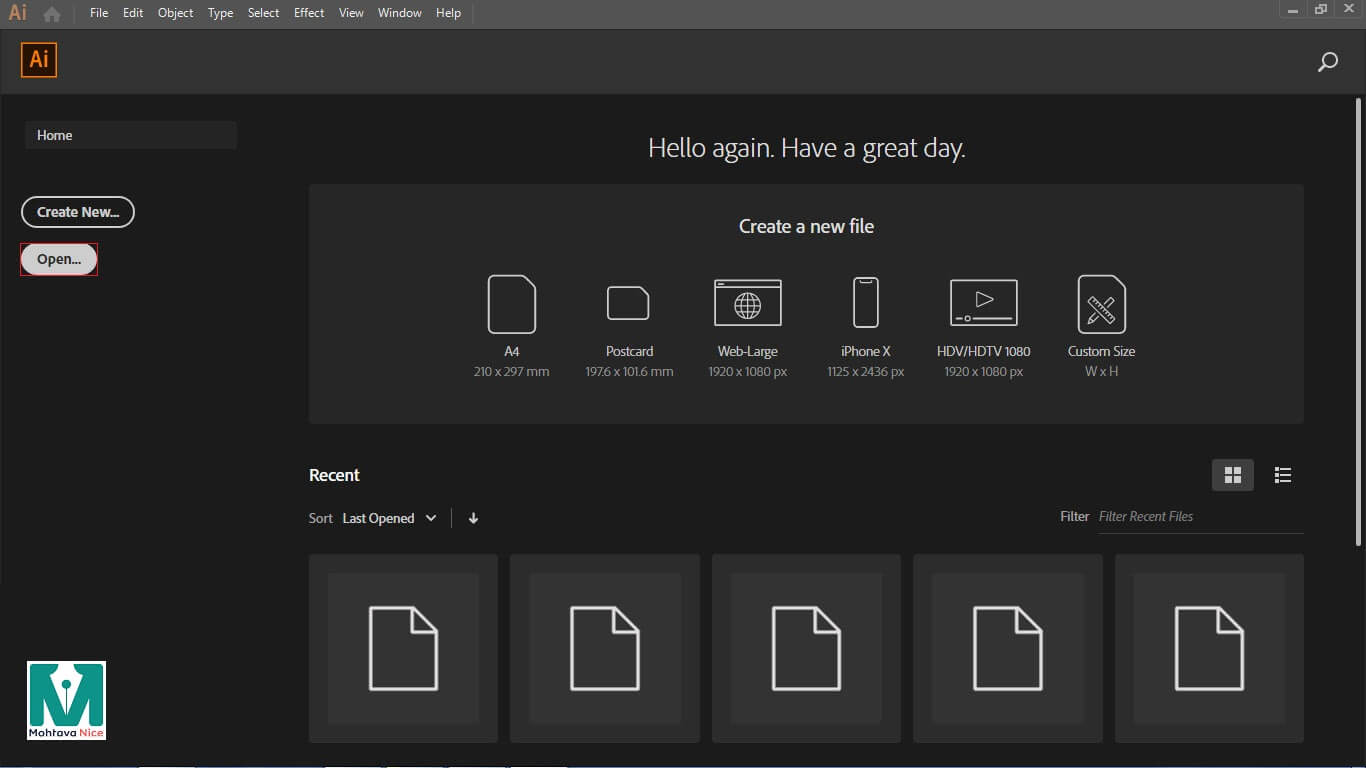
Task: Click the vertical scrollbar on right
Action: [1358, 320]
